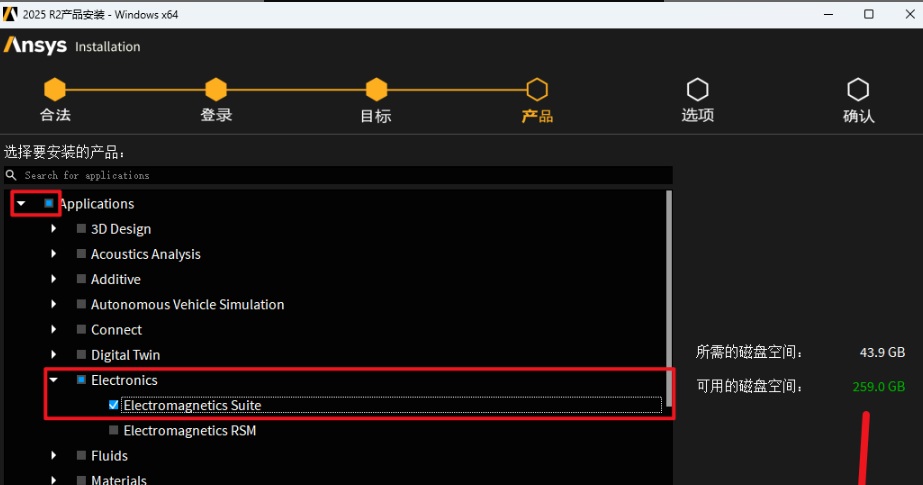Click the 选项 step hexagon icon
The image size is (923, 485).
[x=697, y=89]
